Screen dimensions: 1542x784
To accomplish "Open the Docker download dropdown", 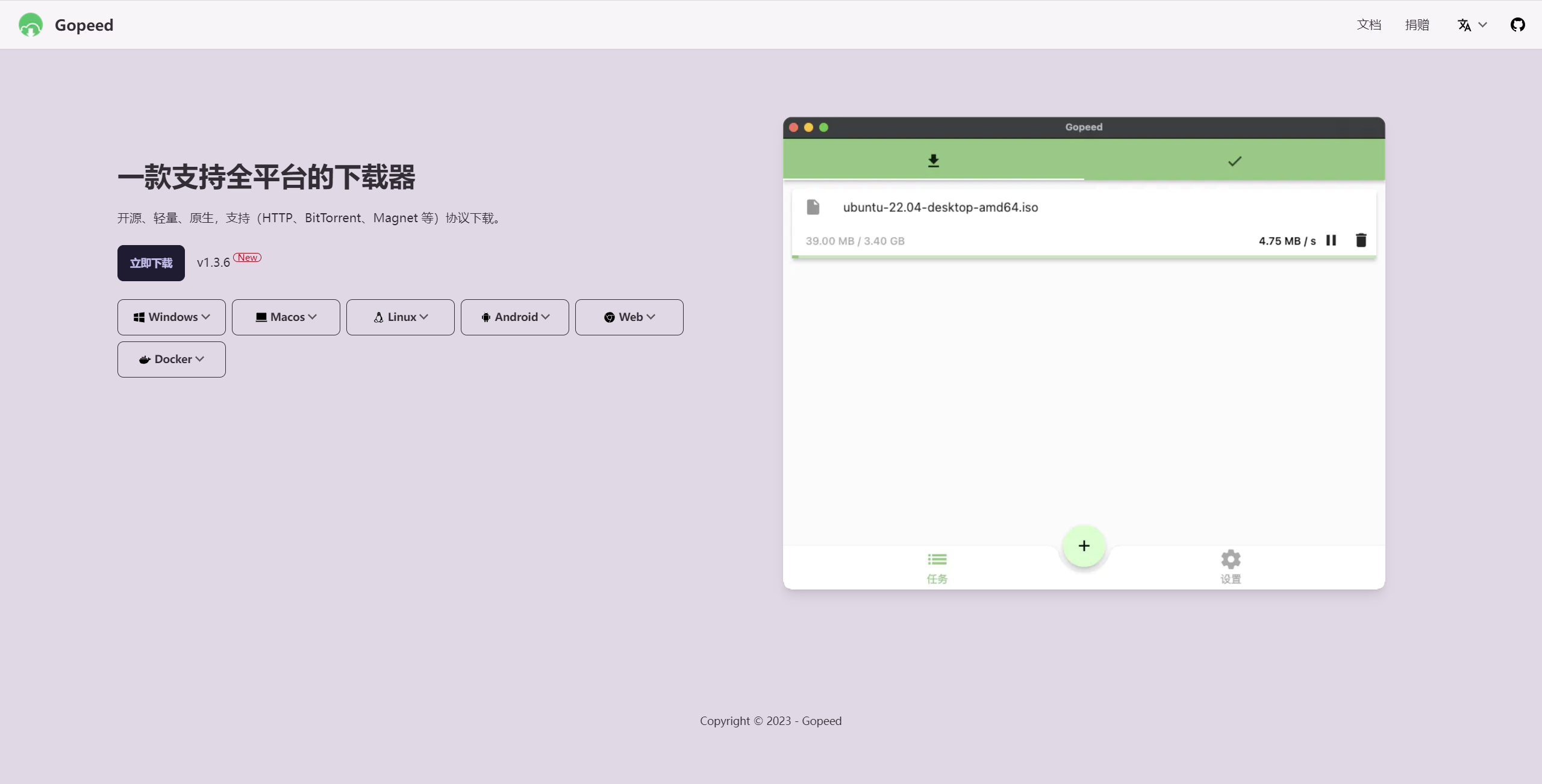I will [172, 359].
